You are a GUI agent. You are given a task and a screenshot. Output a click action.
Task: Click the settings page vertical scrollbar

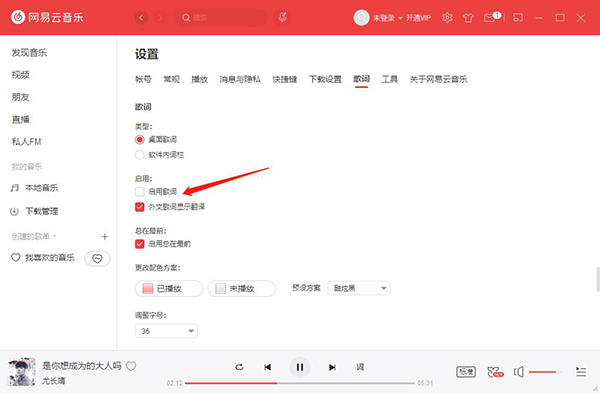coord(597,280)
